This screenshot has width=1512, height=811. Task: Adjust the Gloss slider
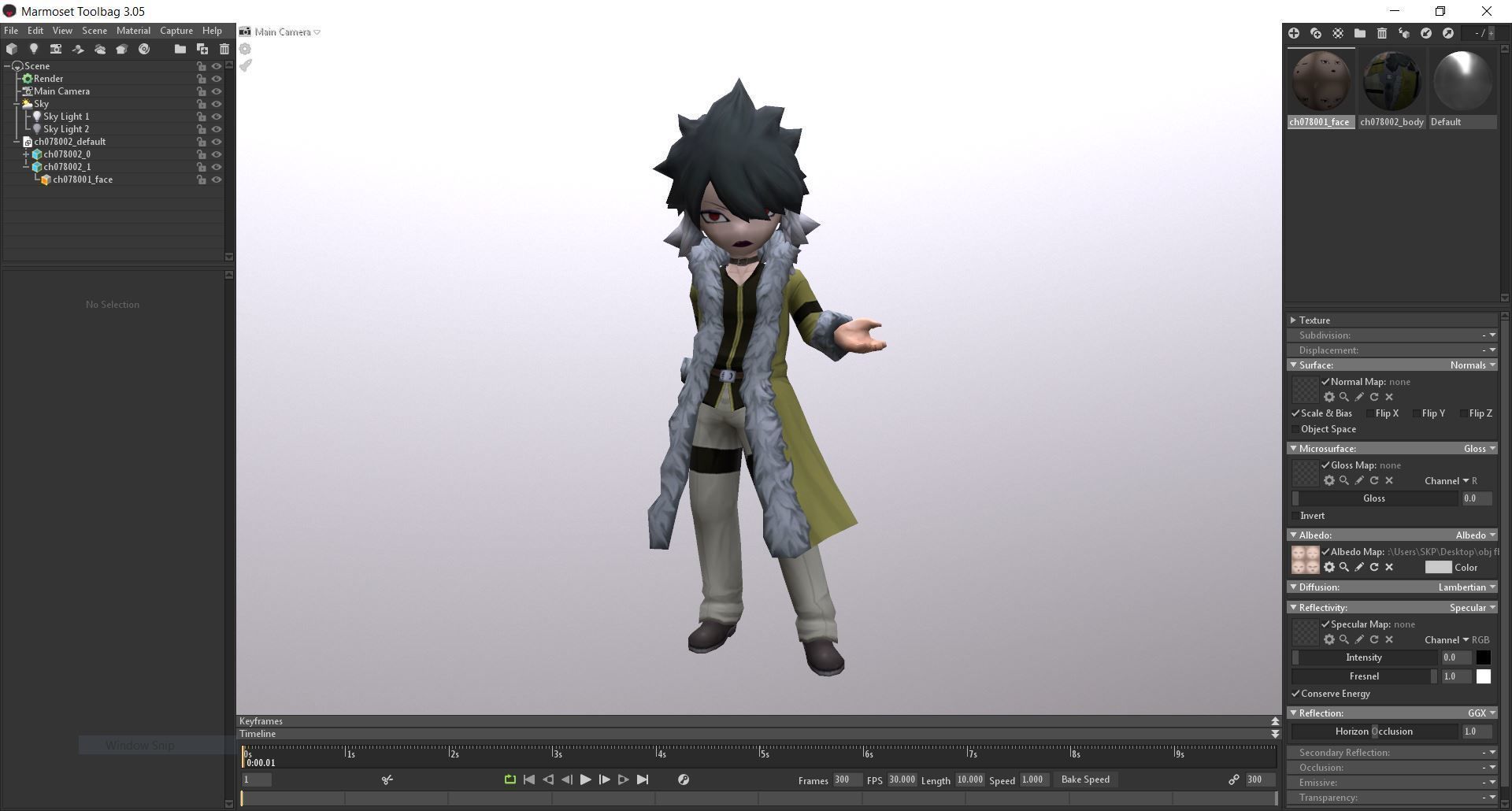(x=1374, y=498)
